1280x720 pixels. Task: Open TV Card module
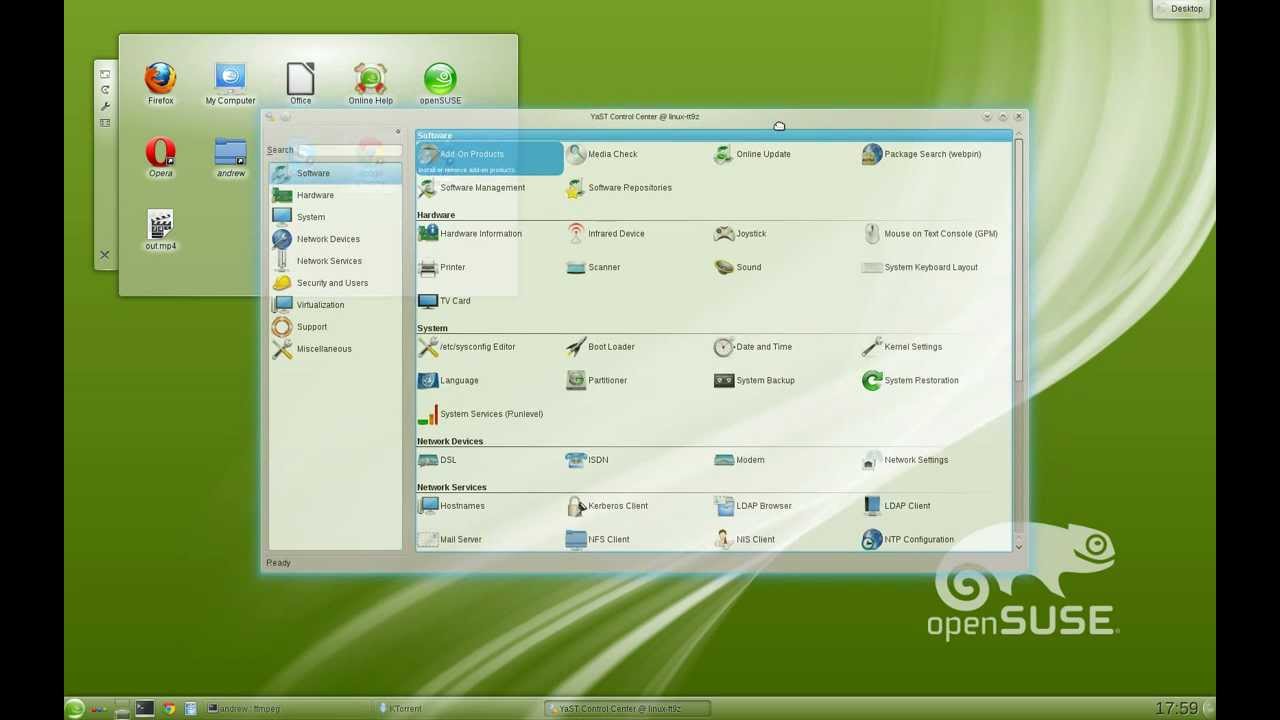(444, 301)
